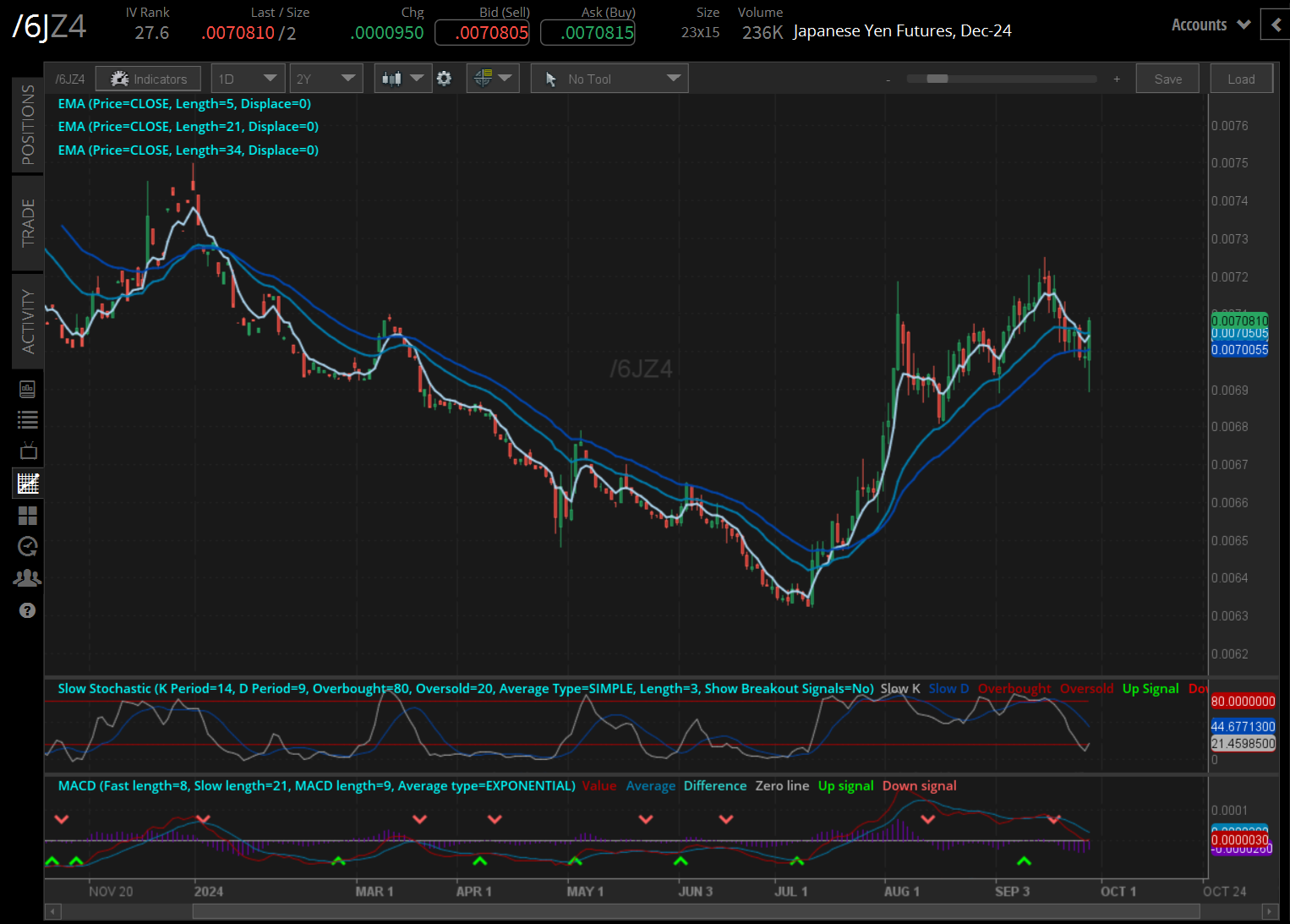Open the people group icon in sidebar
The image size is (1290, 924).
(28, 578)
